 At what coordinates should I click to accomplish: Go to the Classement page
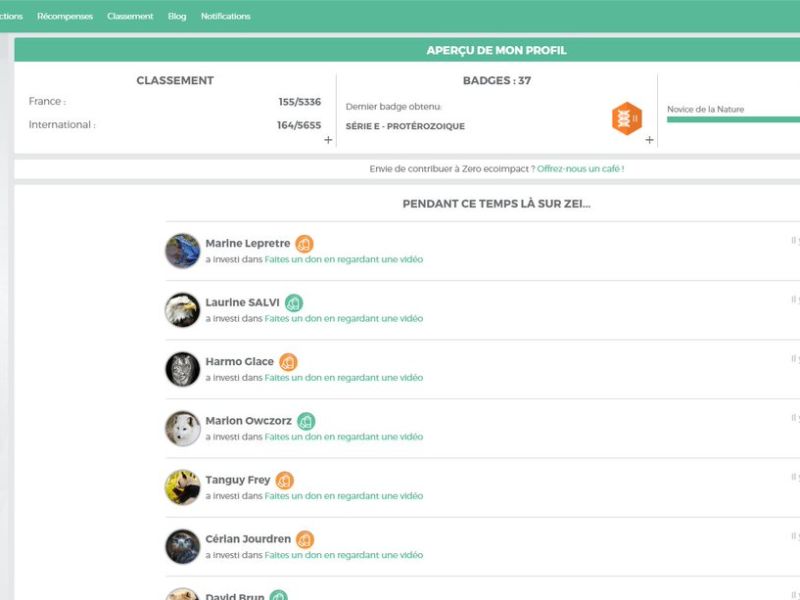pyautogui.click(x=130, y=16)
